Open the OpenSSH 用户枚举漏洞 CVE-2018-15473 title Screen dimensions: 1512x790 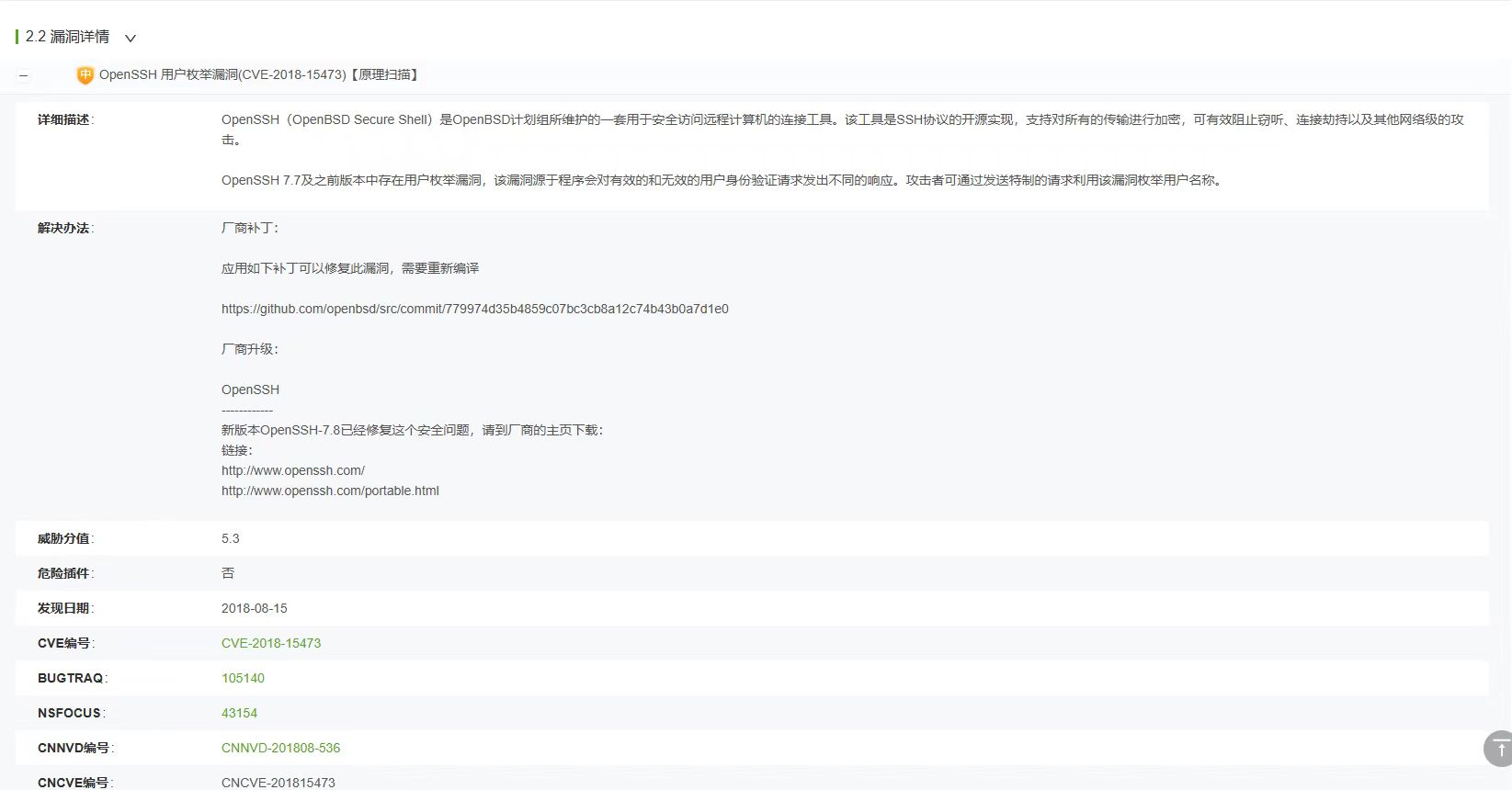(260, 75)
